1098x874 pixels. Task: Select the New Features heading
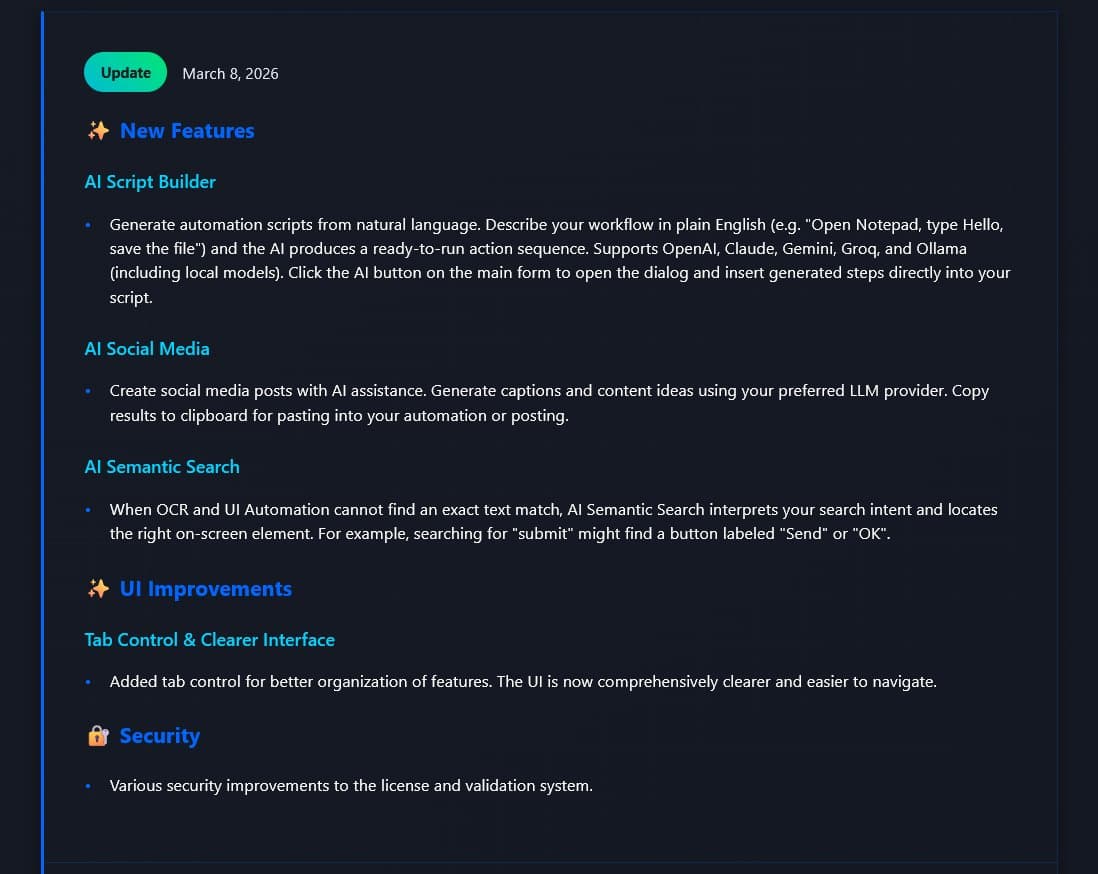(x=187, y=131)
